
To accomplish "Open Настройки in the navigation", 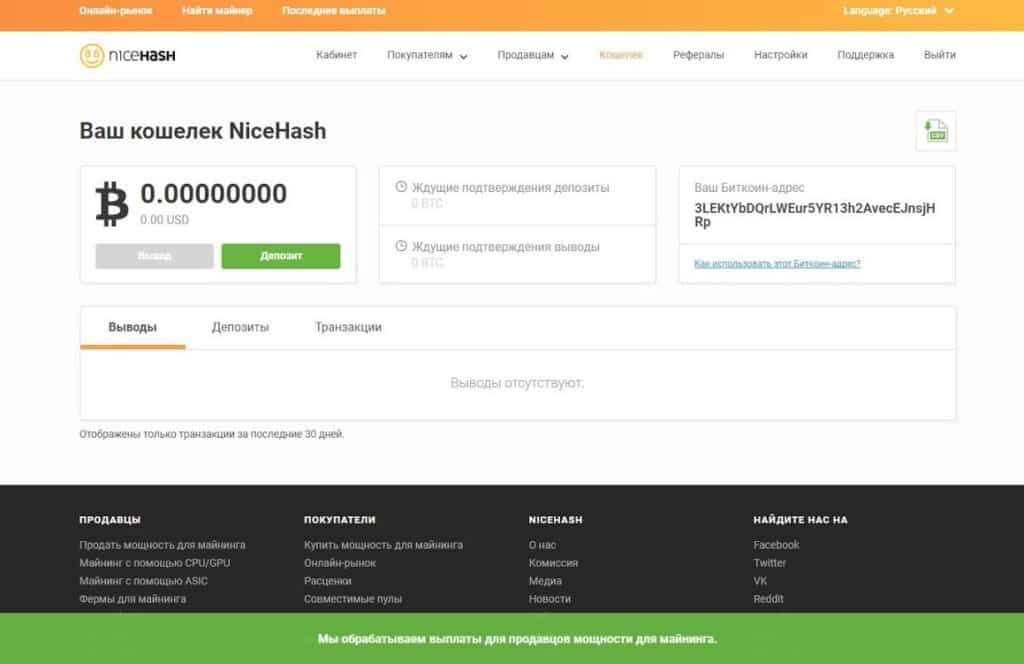I will click(x=780, y=55).
